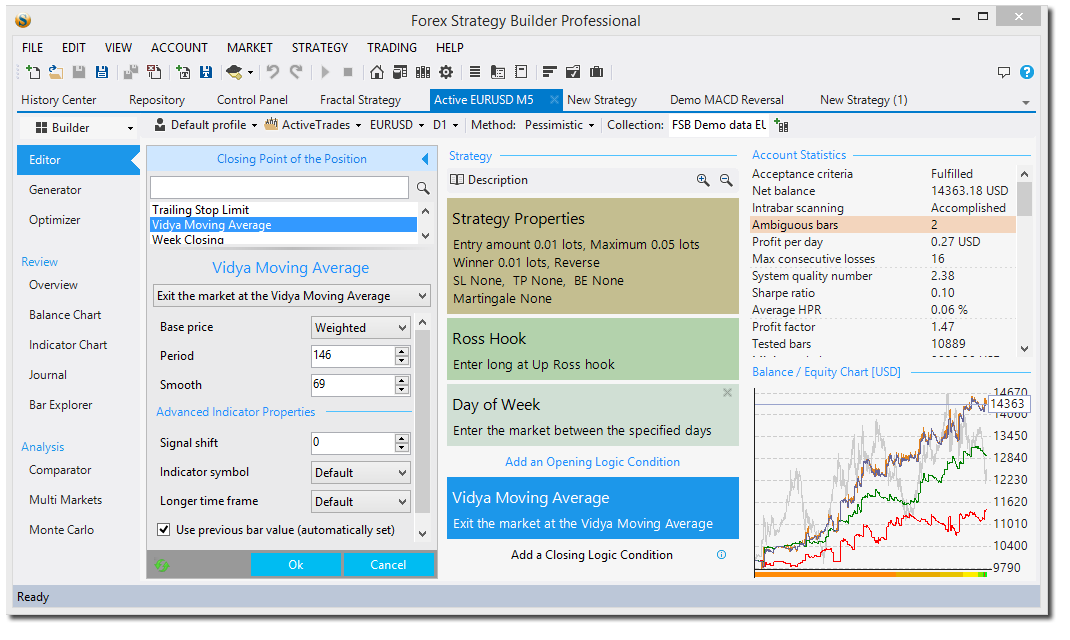Viewport: 1070px width, 640px height.
Task: Open the EURUSD symbol dropdown
Action: pos(397,126)
